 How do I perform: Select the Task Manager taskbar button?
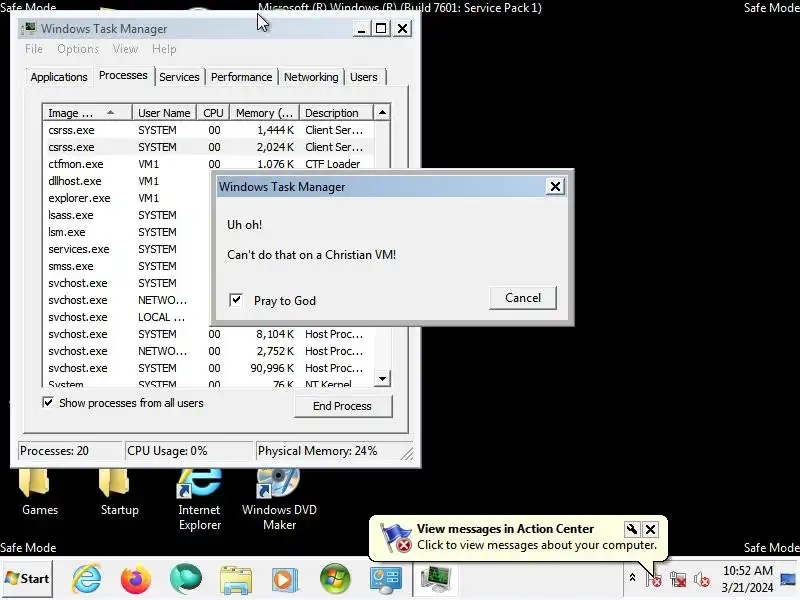[435, 580]
